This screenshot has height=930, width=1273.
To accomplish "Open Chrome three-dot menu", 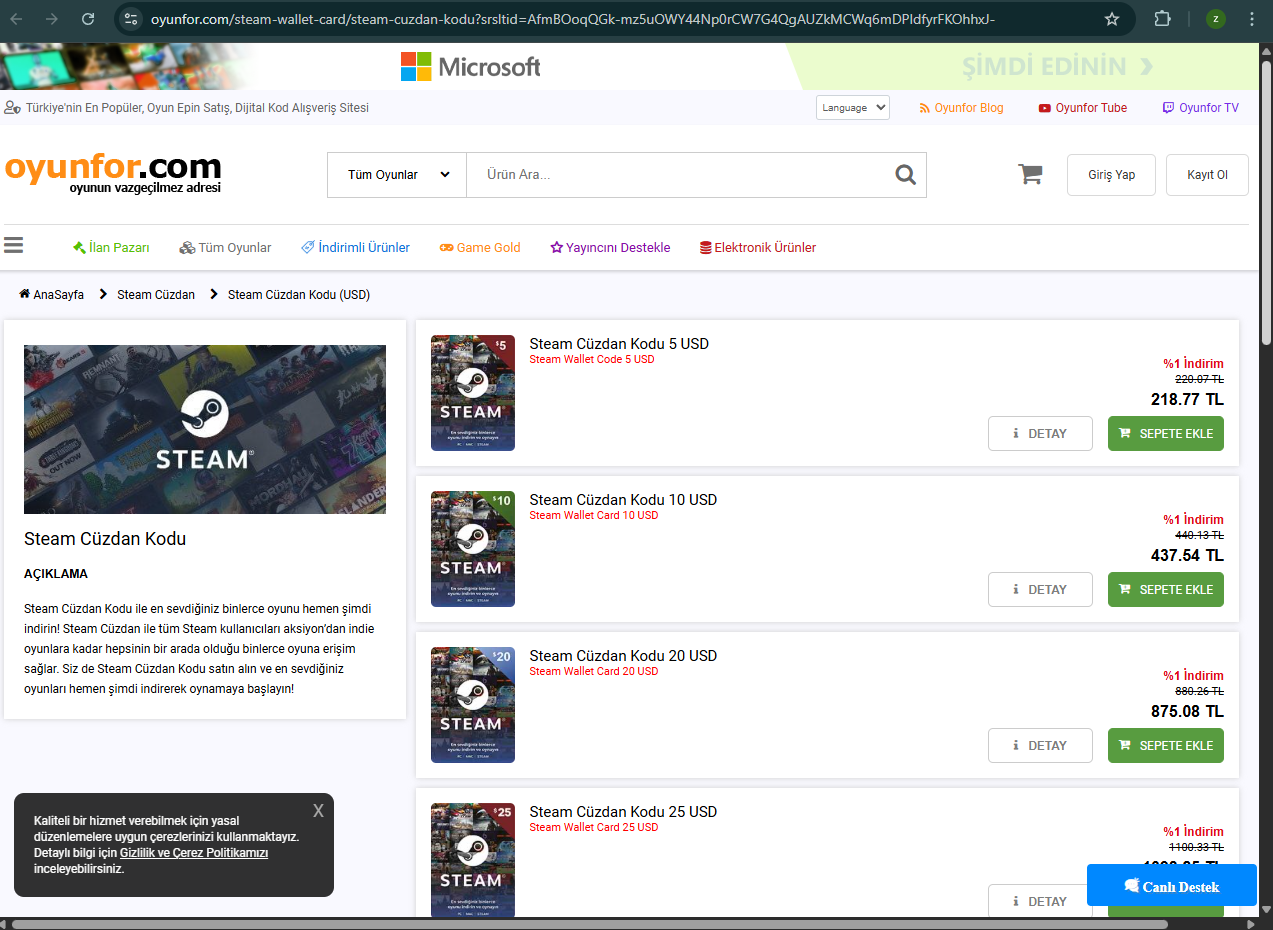I will coord(1253,19).
